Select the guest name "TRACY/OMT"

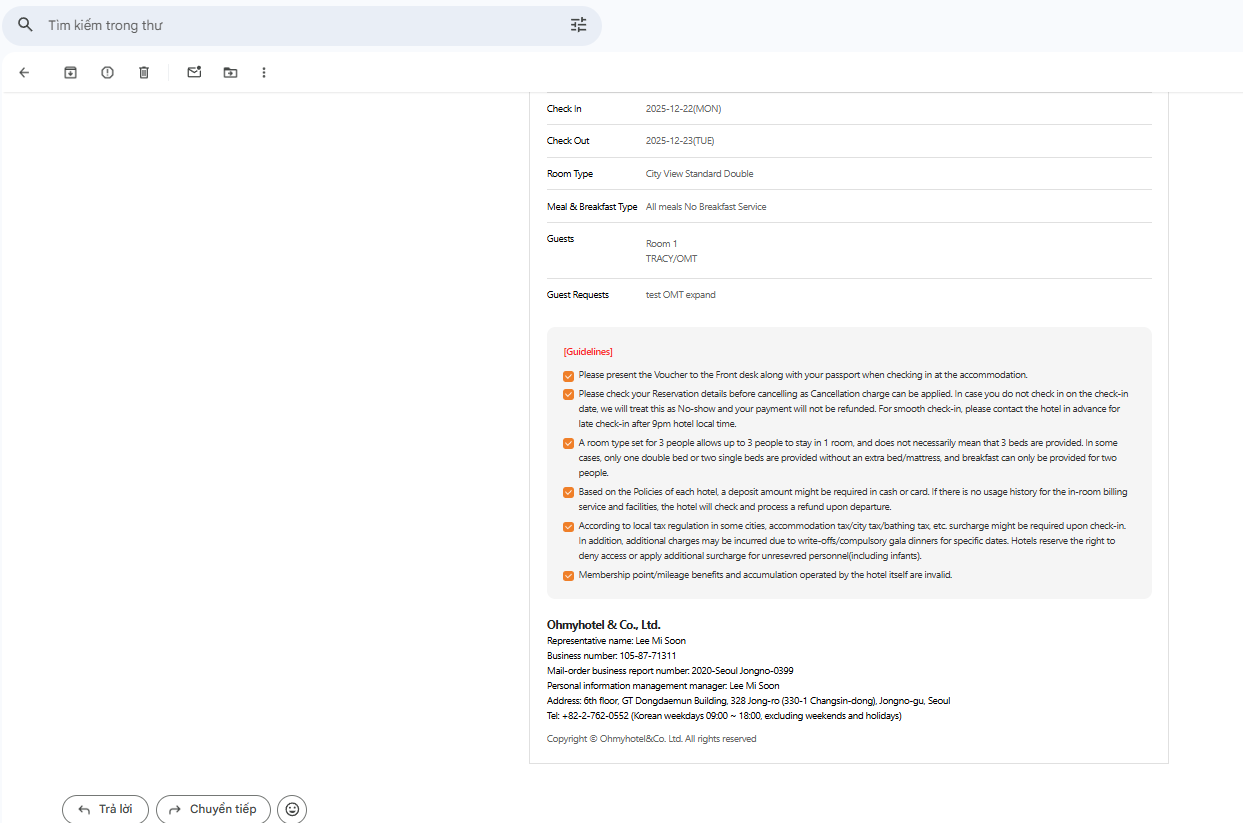click(672, 259)
